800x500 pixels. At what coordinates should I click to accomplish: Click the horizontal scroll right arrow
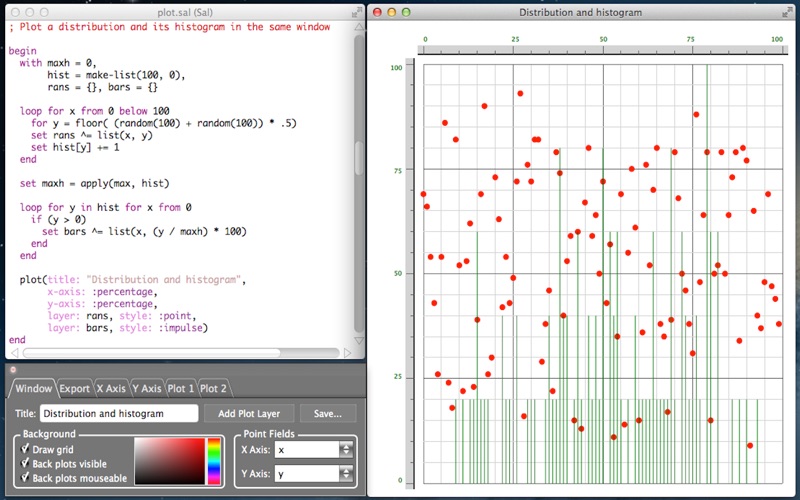[x=347, y=353]
